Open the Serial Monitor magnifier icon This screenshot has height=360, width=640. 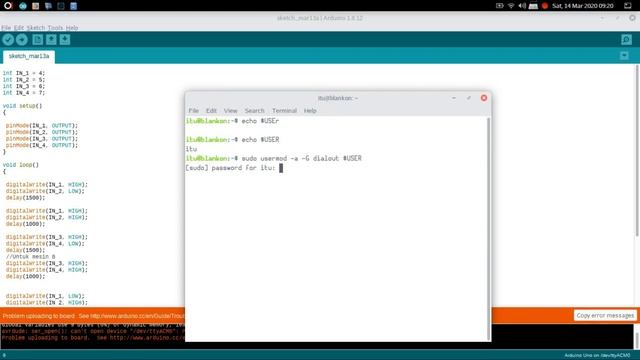[x=627, y=40]
